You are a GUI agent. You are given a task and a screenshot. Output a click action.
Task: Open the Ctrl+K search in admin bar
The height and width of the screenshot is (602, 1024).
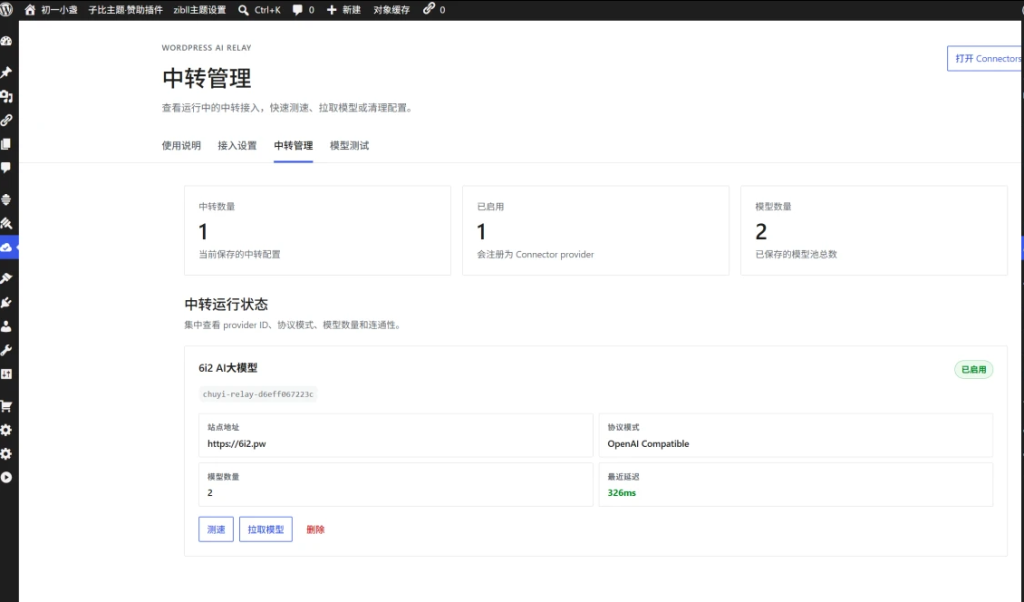pos(259,10)
